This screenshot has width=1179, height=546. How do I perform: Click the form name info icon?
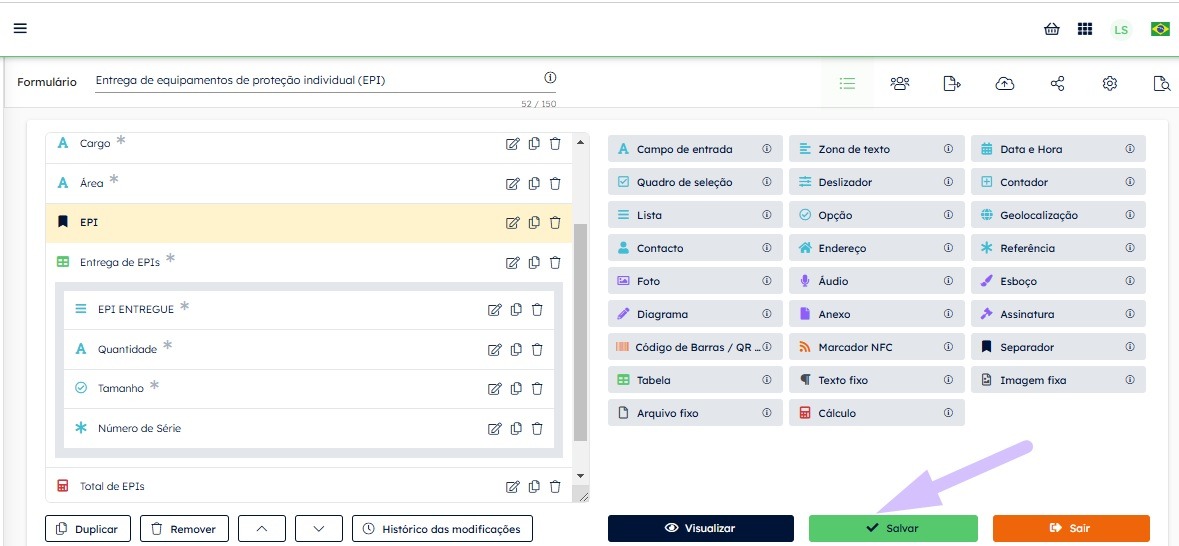[550, 77]
